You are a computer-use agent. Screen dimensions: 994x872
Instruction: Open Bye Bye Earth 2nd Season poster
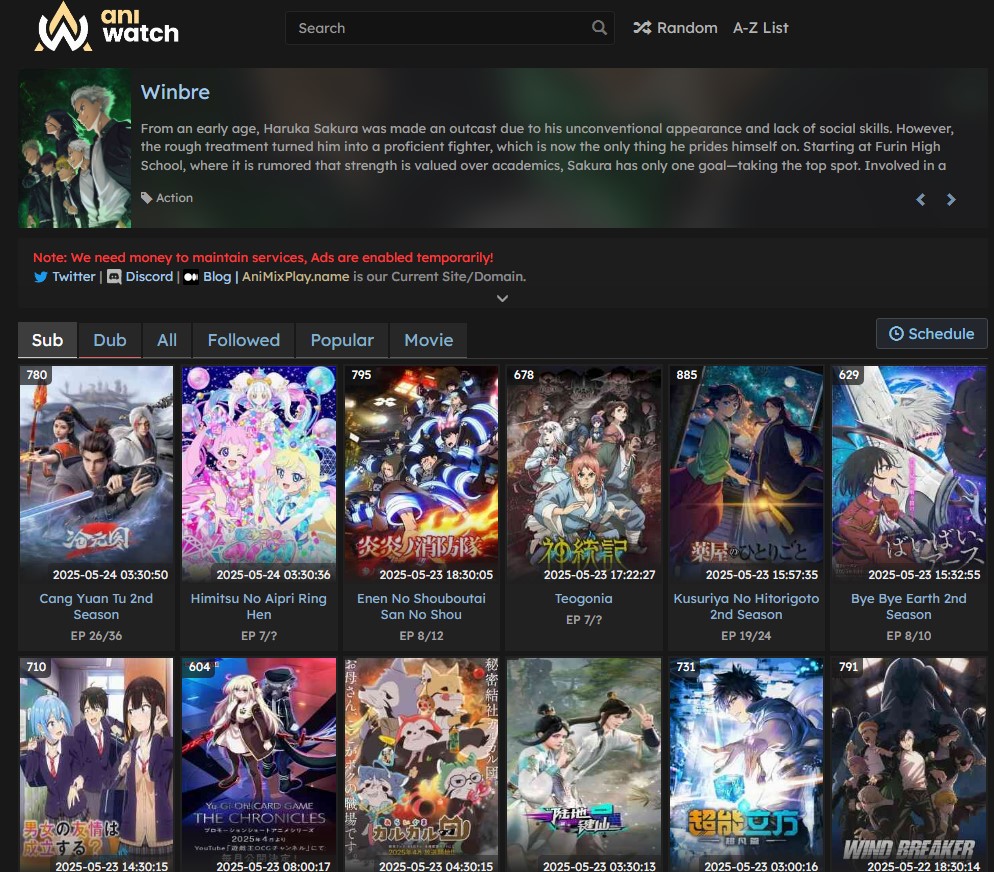pos(908,472)
